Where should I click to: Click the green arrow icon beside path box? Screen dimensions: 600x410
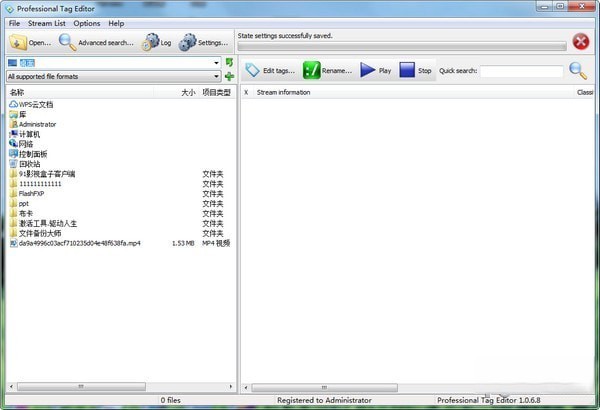(229, 63)
